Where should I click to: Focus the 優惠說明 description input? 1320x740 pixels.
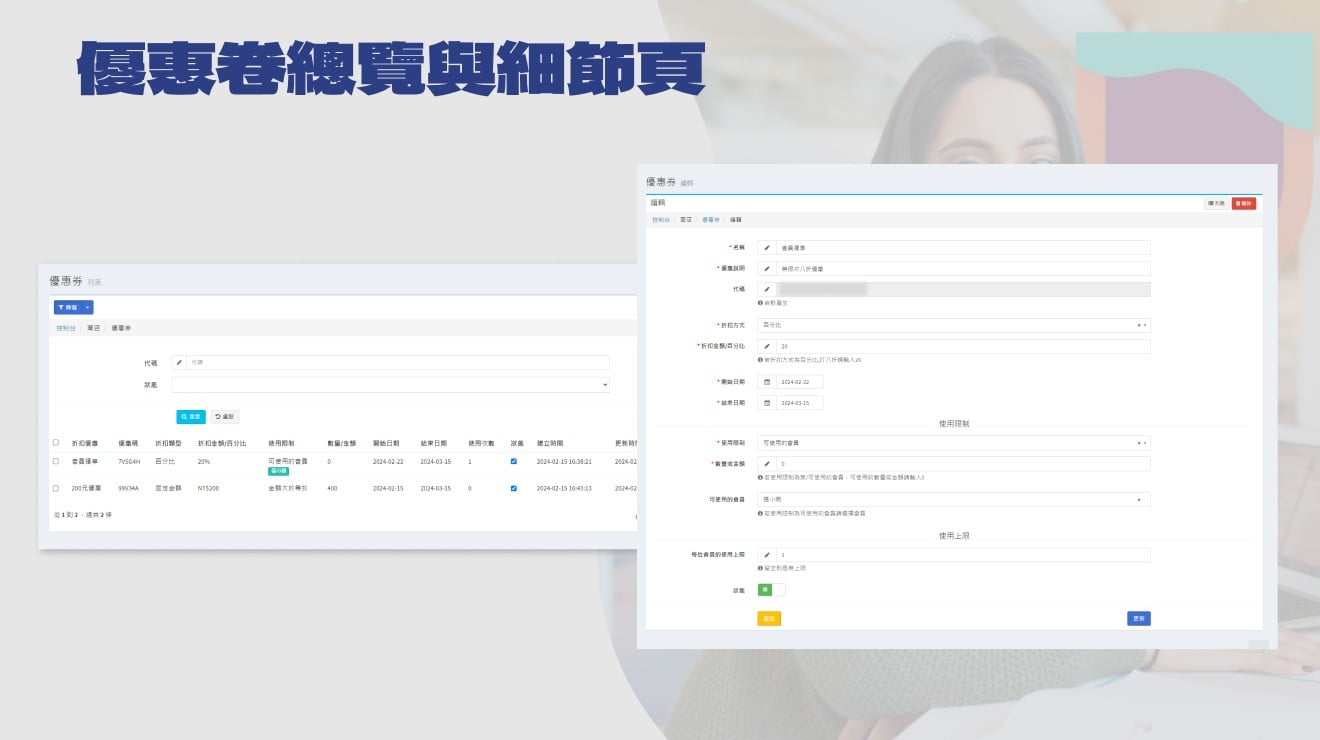[x=963, y=268]
